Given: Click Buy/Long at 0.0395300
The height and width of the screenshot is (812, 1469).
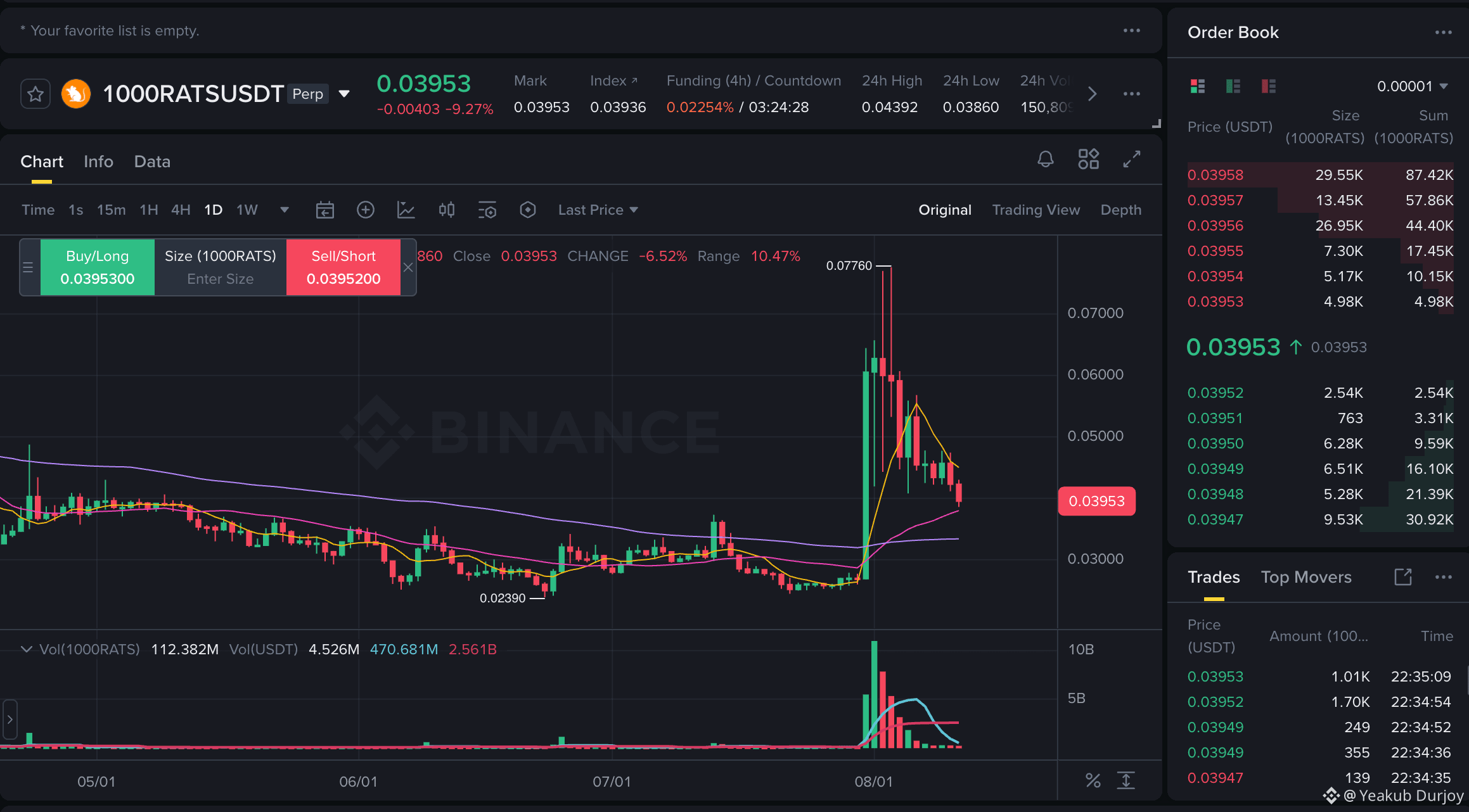Looking at the screenshot, I should 98,267.
